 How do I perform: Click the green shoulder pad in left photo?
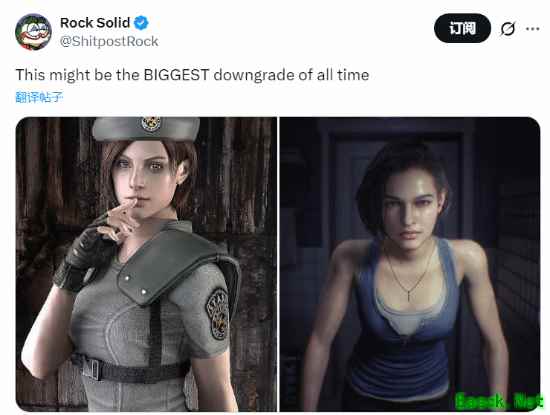pos(173,266)
